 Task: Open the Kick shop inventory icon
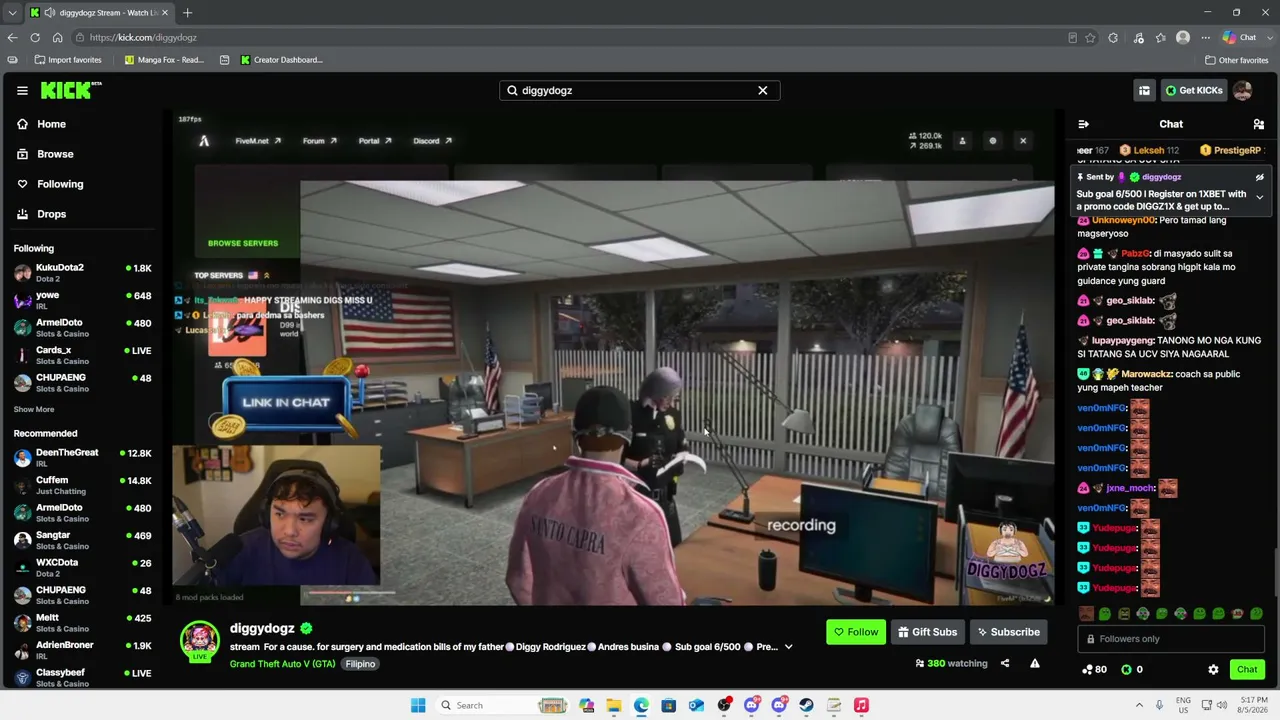(1144, 90)
